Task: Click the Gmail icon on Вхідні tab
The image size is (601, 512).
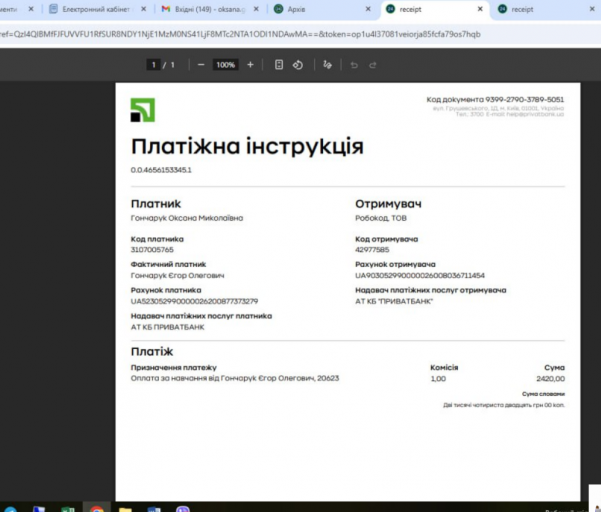Action: pyautogui.click(x=166, y=9)
